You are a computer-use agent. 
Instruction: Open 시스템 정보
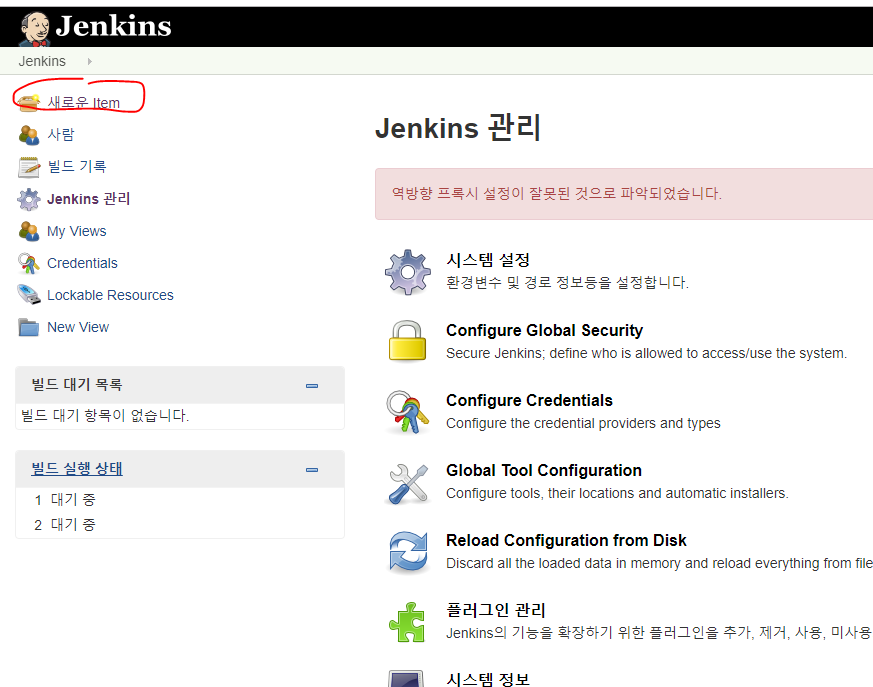488,679
